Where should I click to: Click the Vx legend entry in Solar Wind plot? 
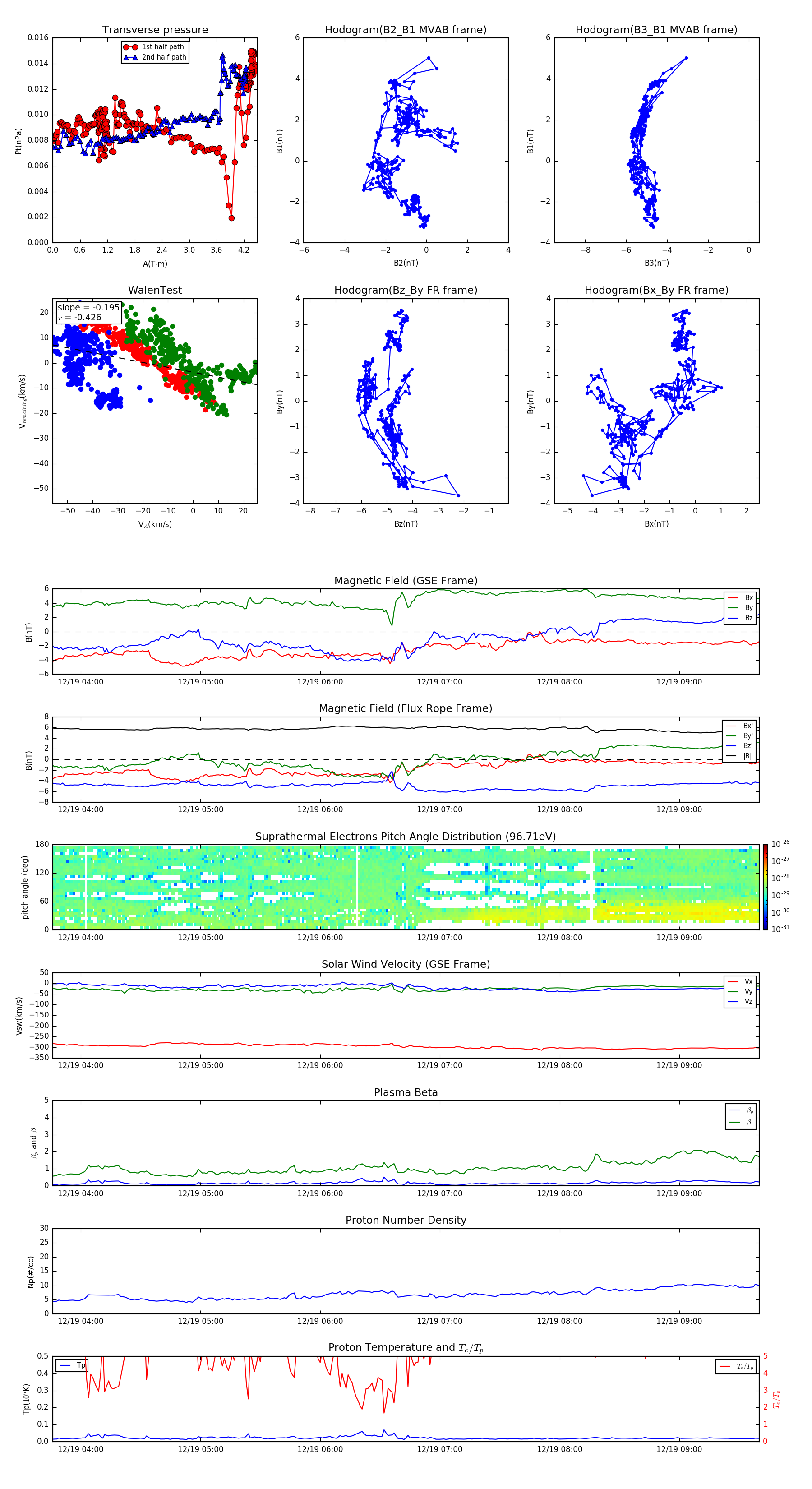740,981
